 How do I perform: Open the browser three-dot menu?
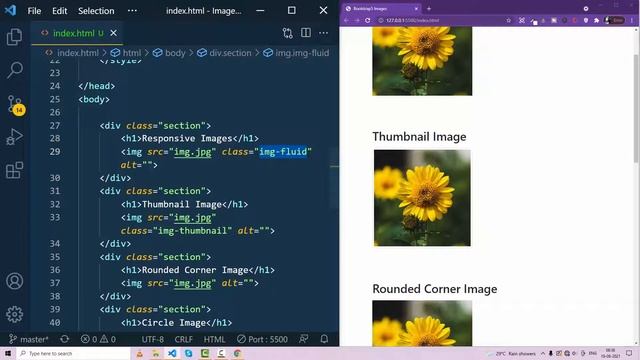click(632, 20)
